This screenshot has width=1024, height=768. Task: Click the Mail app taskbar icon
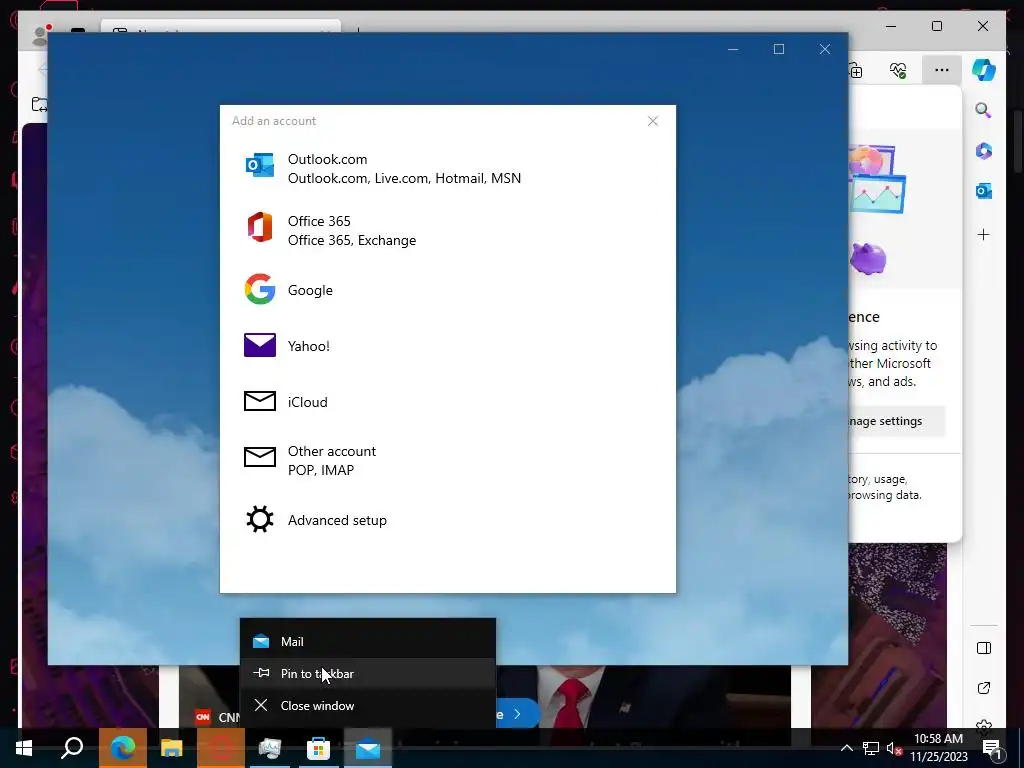[368, 748]
